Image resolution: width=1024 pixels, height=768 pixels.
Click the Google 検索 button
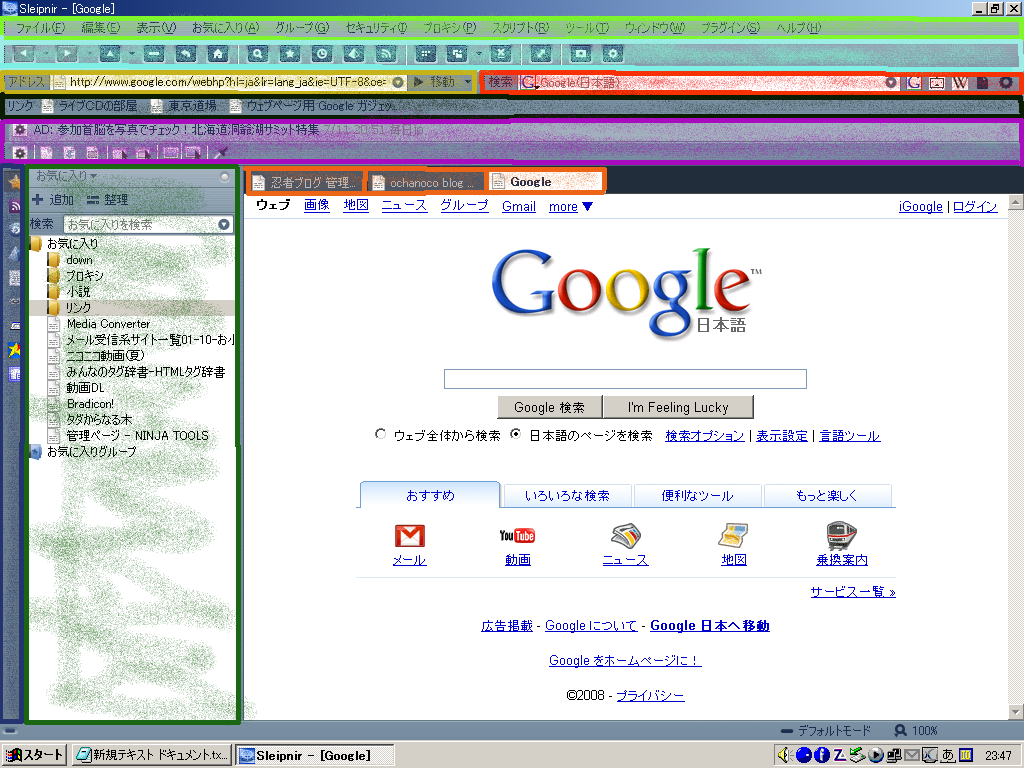(549, 408)
